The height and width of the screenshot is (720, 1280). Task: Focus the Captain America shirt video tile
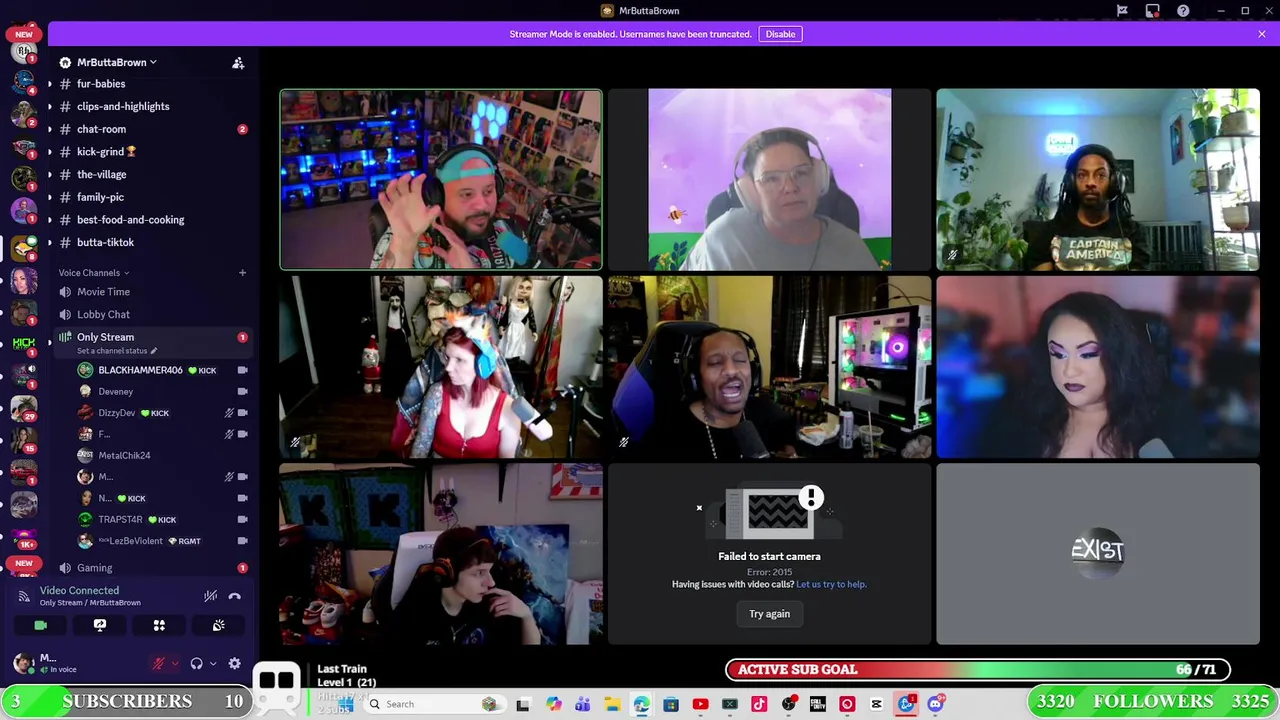coord(1098,180)
